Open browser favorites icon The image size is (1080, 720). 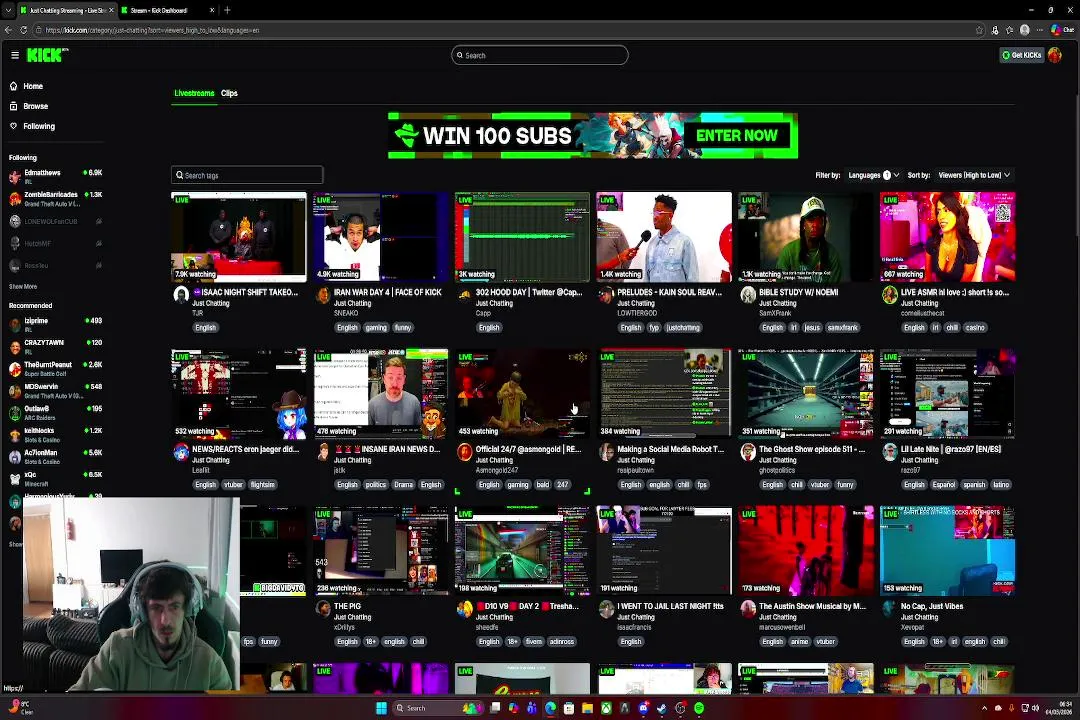click(1009, 30)
